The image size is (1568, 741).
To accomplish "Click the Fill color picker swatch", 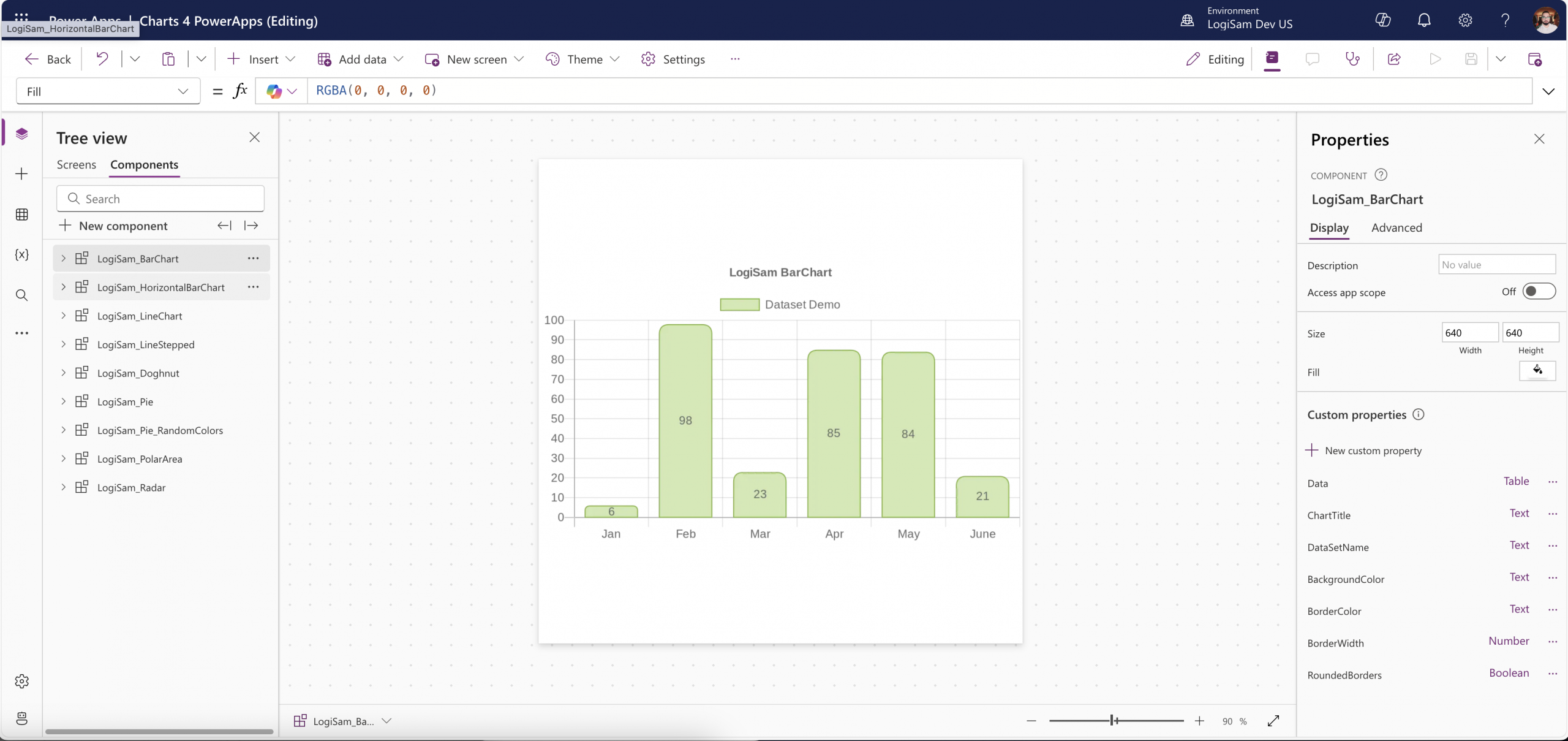I will (x=1537, y=371).
